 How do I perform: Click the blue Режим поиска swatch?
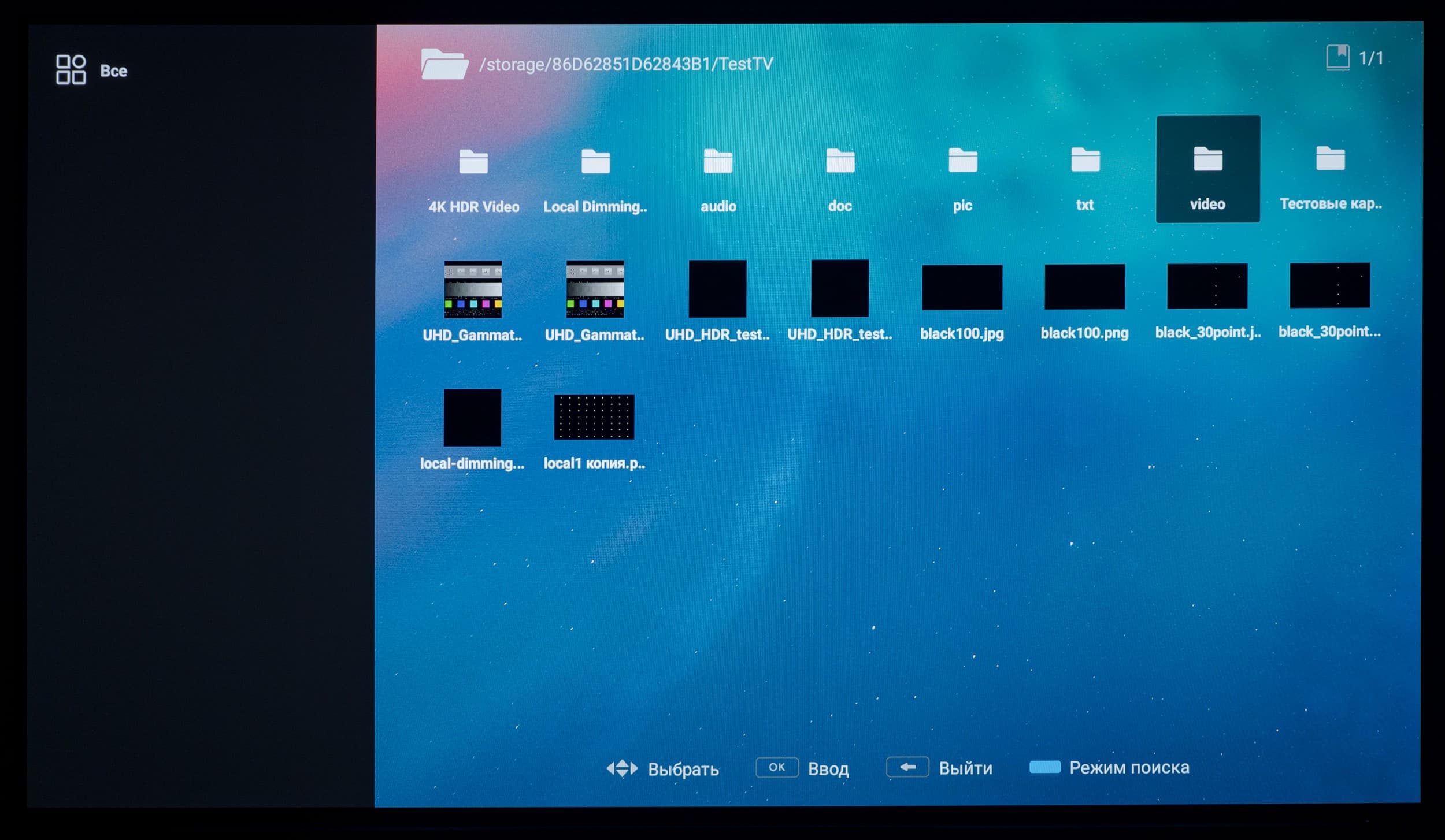point(1044,767)
